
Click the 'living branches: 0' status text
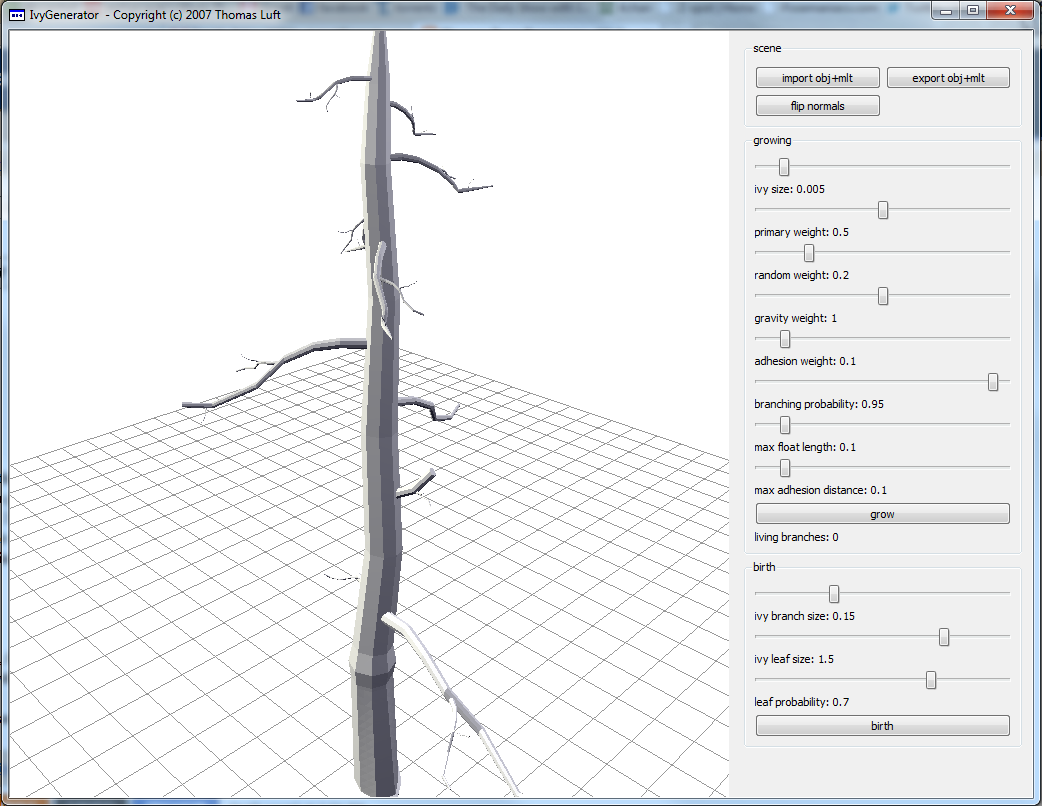coord(796,537)
